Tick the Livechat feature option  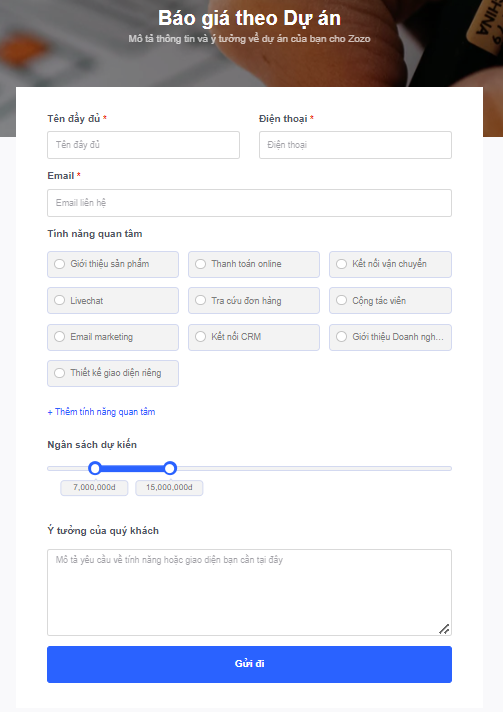click(113, 301)
